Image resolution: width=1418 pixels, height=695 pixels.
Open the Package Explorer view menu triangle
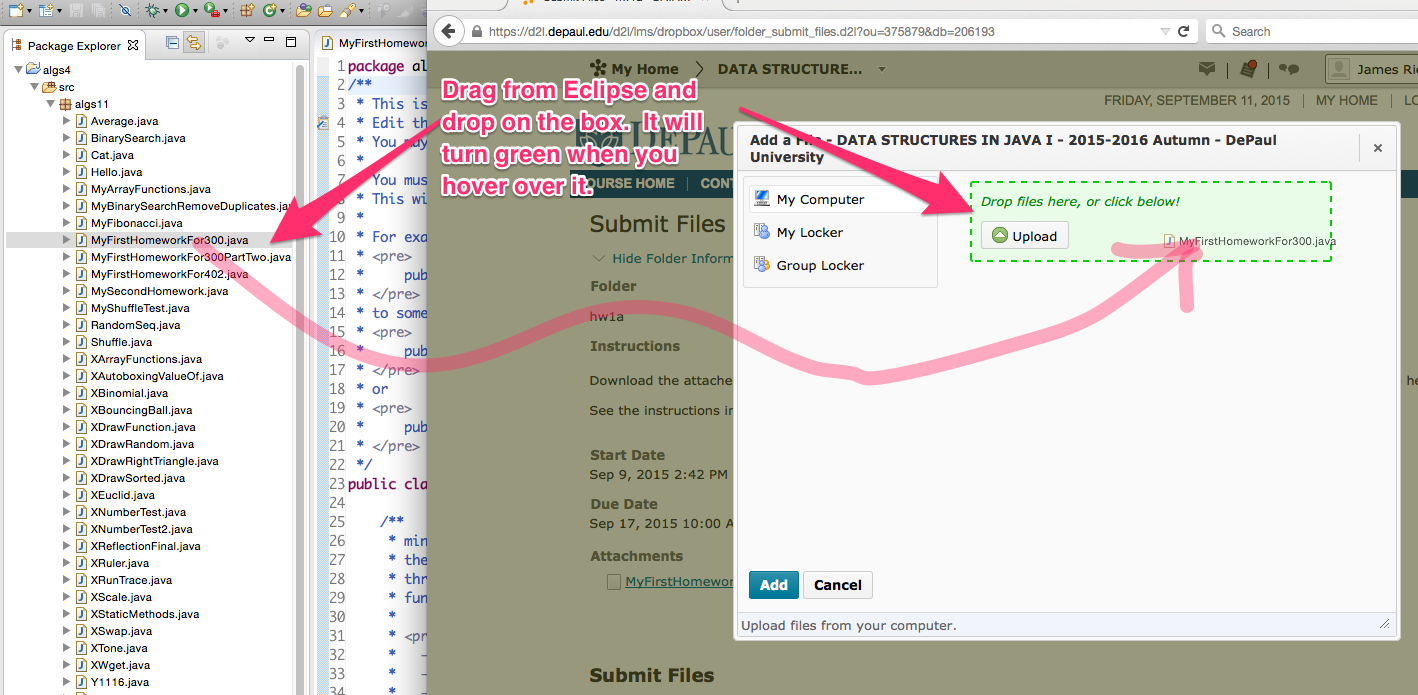tap(250, 41)
